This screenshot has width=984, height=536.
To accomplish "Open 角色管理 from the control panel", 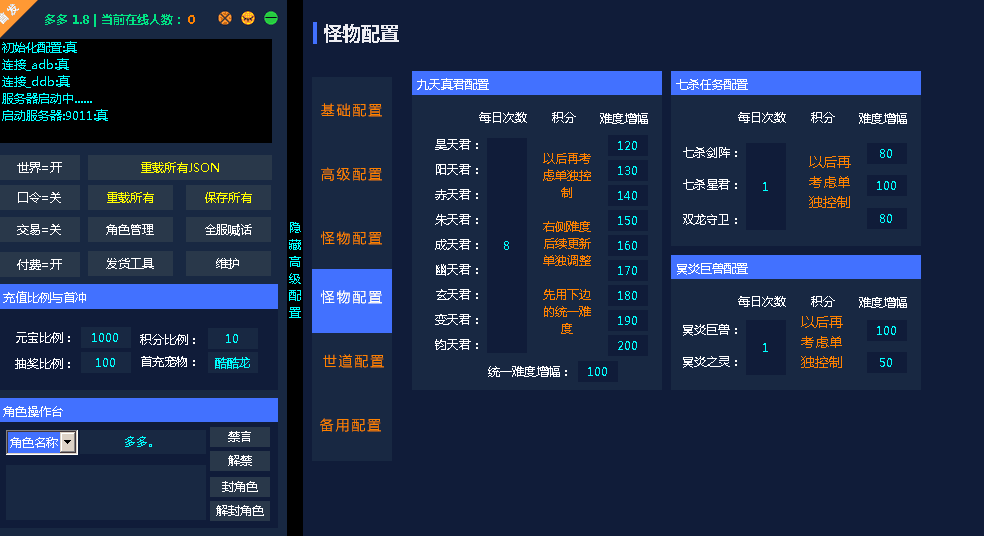I will tap(130, 230).
